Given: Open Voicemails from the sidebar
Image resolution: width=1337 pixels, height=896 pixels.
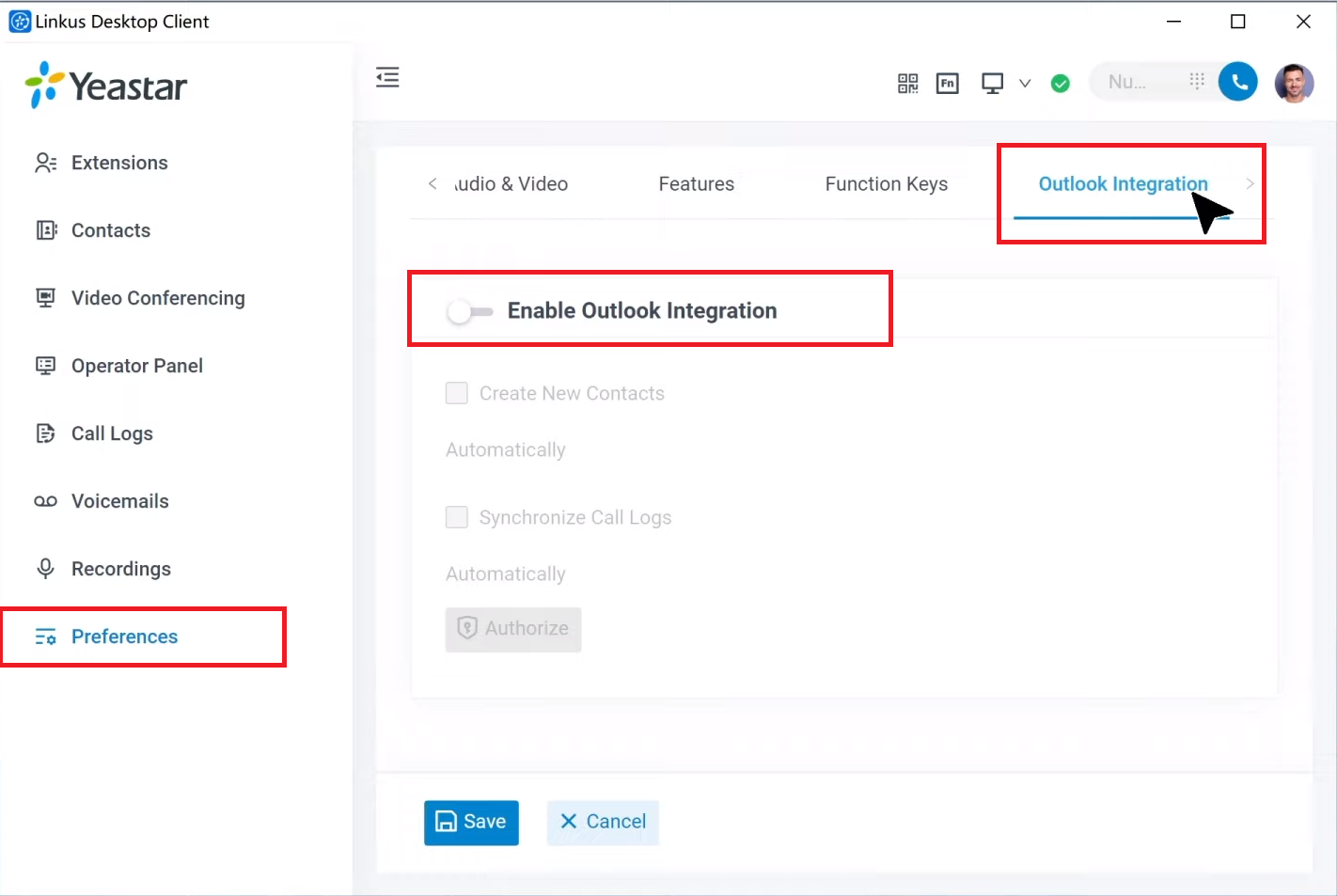Looking at the screenshot, I should (119, 501).
